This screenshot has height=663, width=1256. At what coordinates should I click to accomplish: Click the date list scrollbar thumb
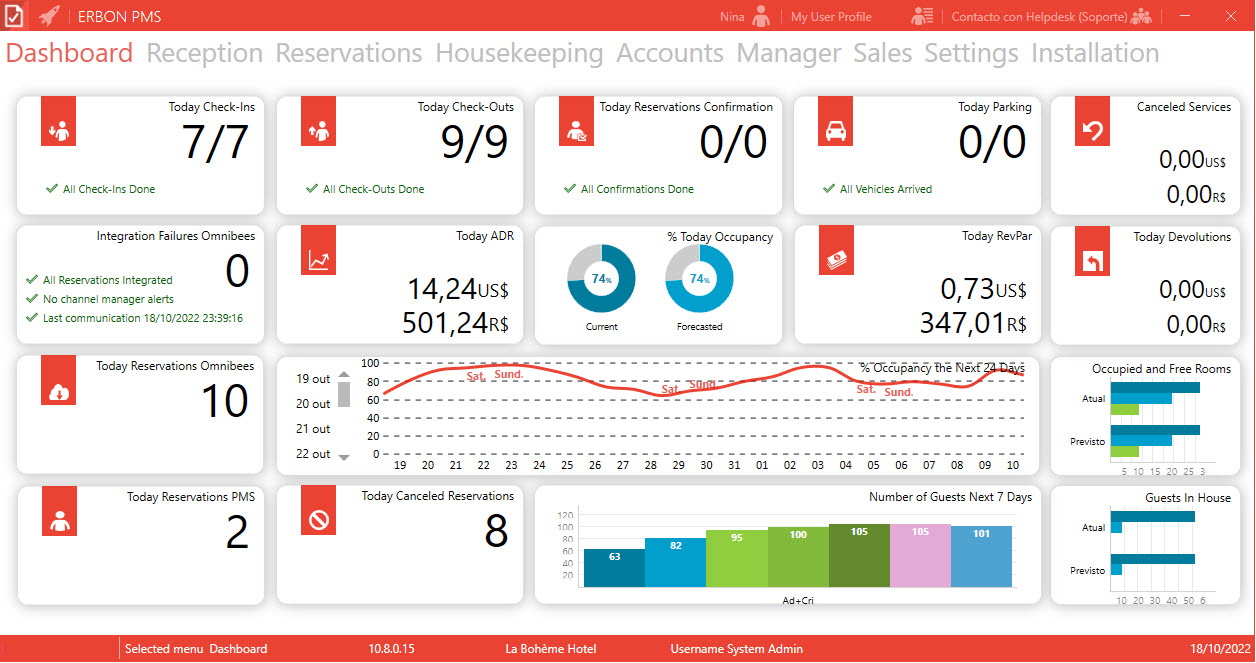[x=344, y=394]
